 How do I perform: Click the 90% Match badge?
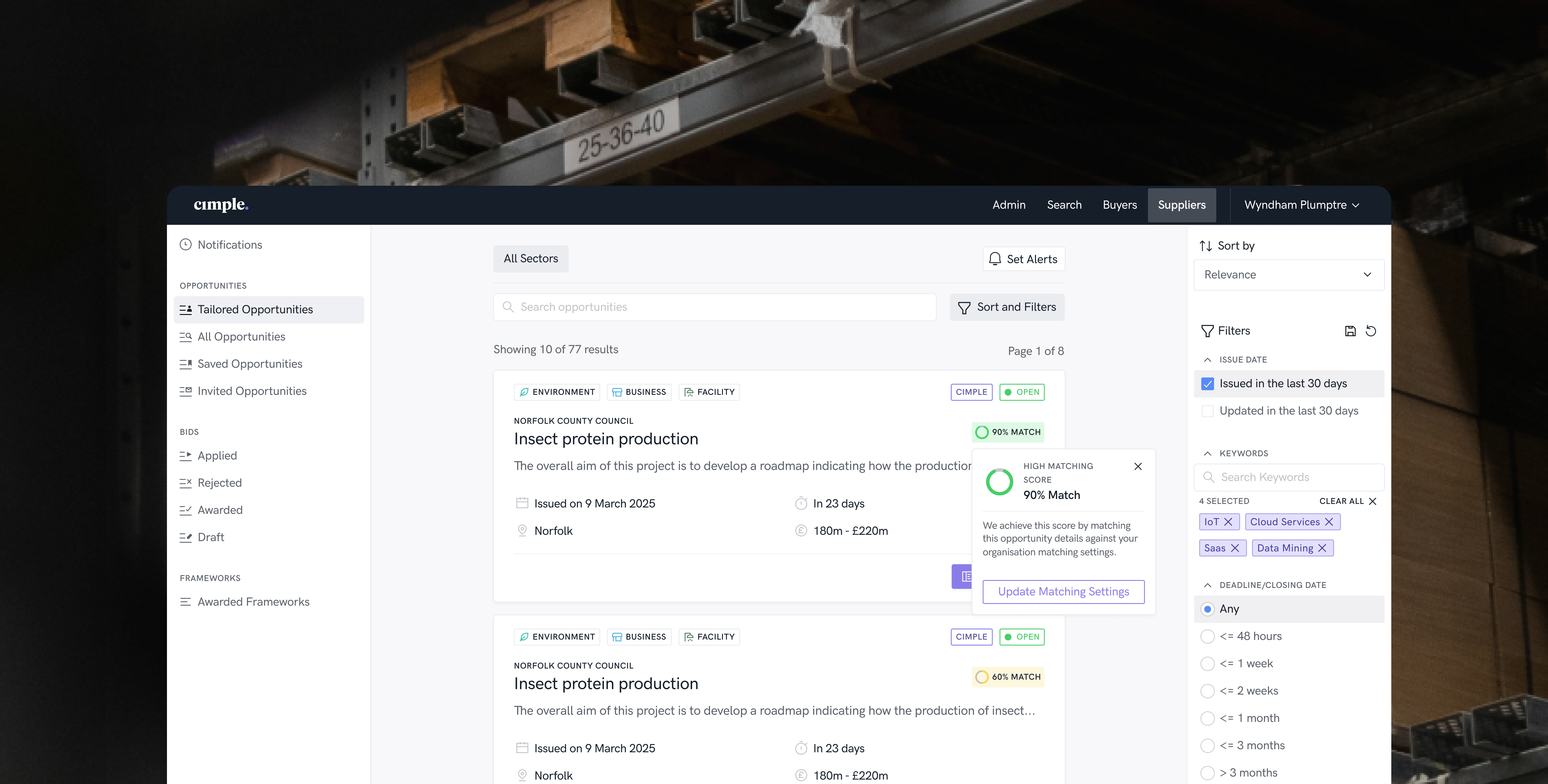point(1008,432)
